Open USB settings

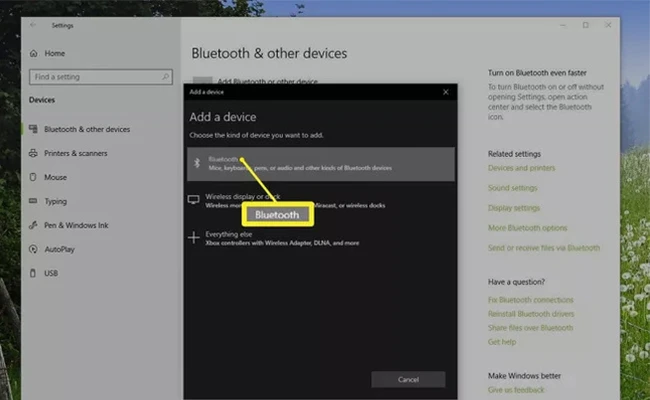click(x=51, y=274)
